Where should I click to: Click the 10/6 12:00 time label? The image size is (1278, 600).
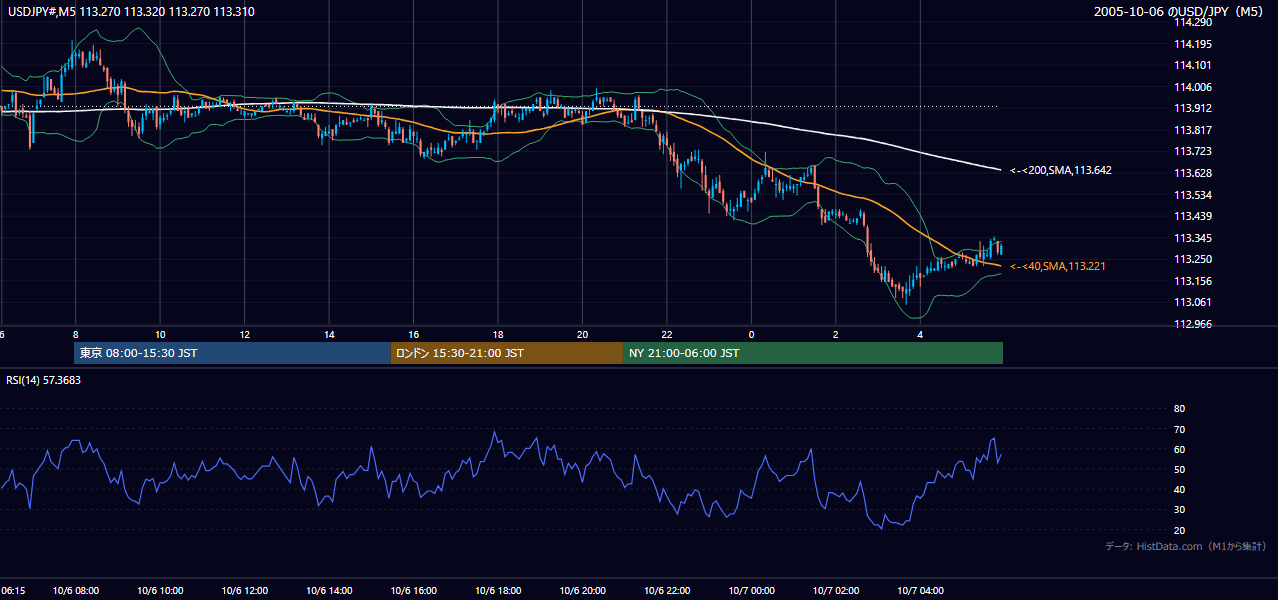(245, 591)
